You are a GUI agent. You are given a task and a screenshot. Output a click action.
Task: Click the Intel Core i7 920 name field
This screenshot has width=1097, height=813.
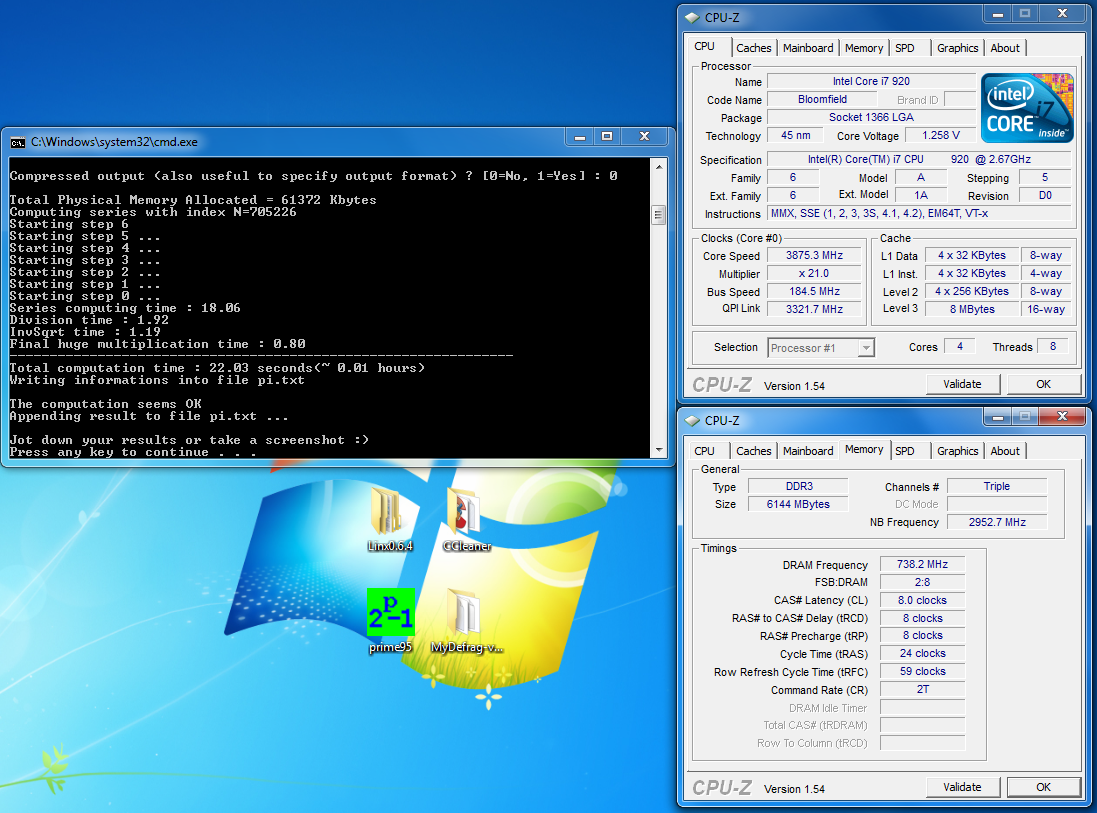coord(871,81)
